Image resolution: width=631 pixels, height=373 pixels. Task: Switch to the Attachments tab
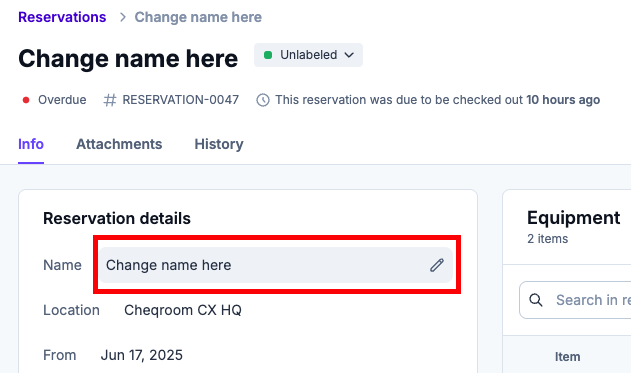pos(119,144)
